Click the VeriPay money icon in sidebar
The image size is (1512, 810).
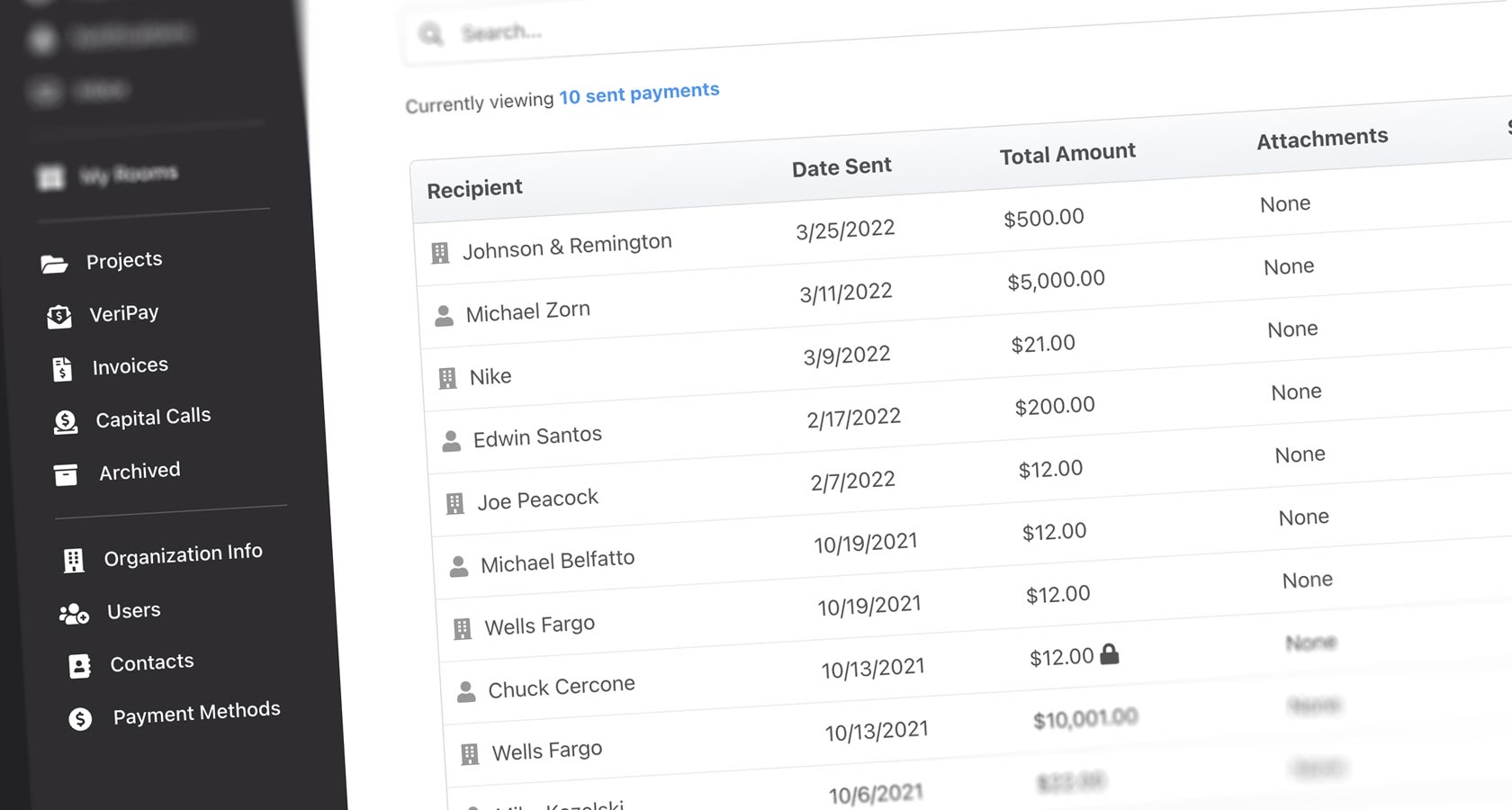click(x=58, y=317)
